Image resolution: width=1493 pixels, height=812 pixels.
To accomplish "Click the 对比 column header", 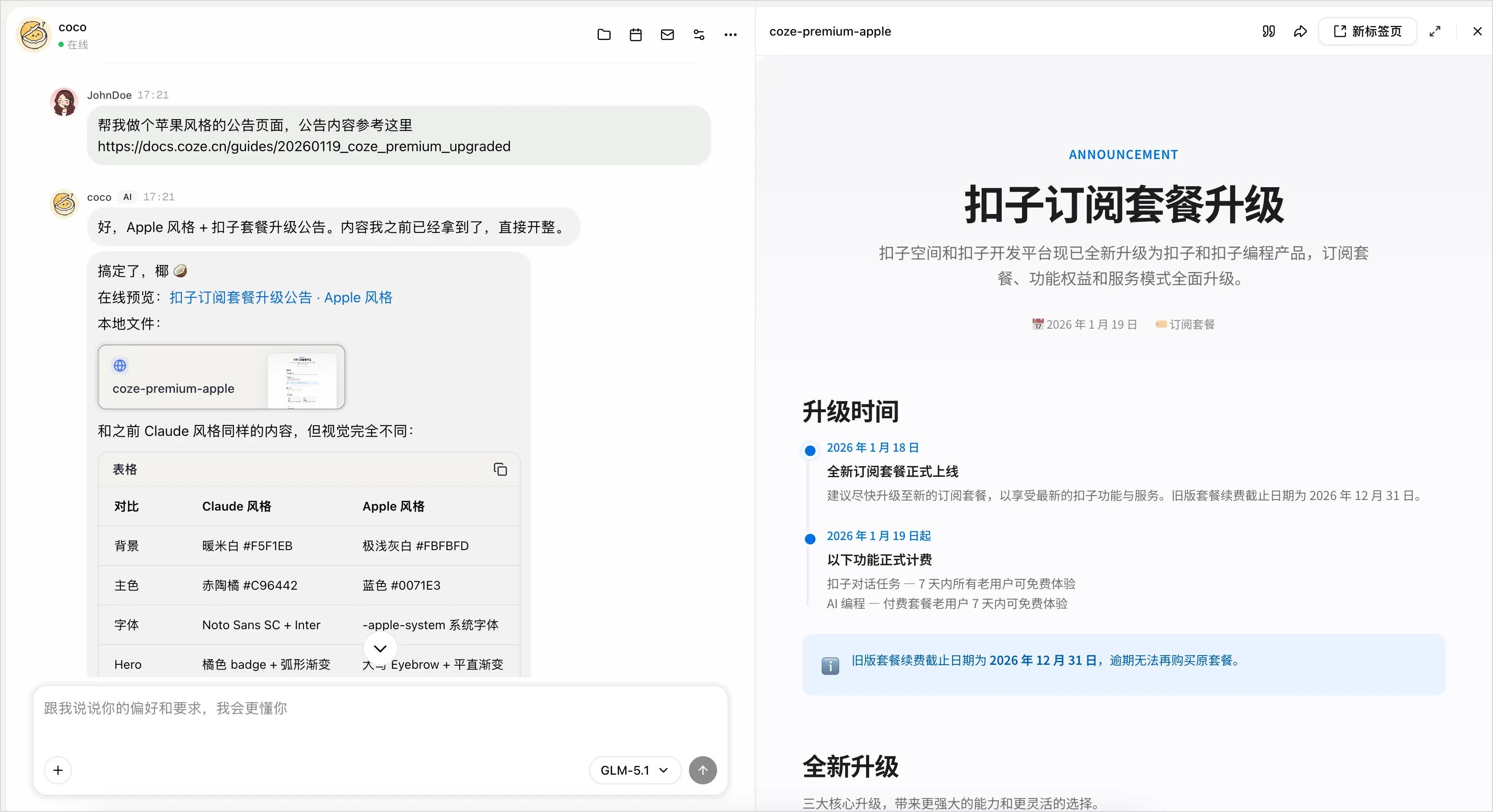I will (127, 506).
